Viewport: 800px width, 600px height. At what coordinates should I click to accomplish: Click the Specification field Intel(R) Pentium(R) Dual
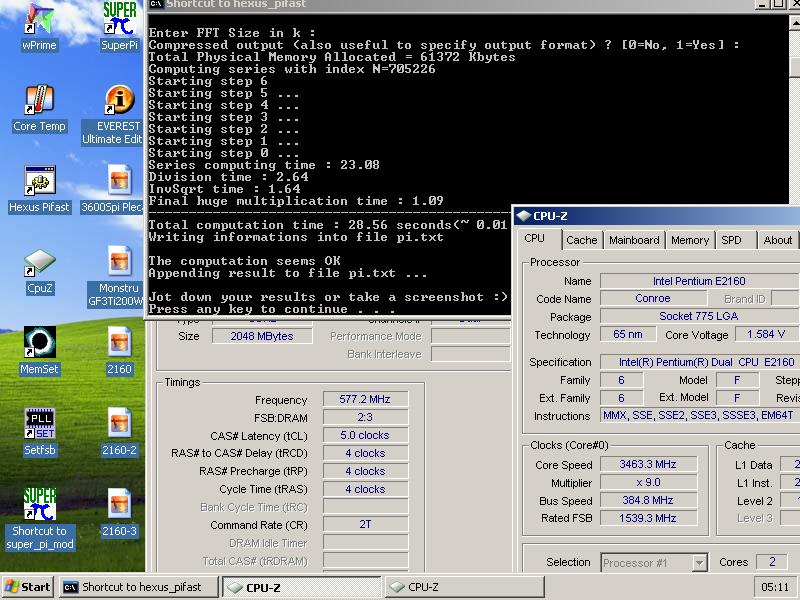(699, 362)
